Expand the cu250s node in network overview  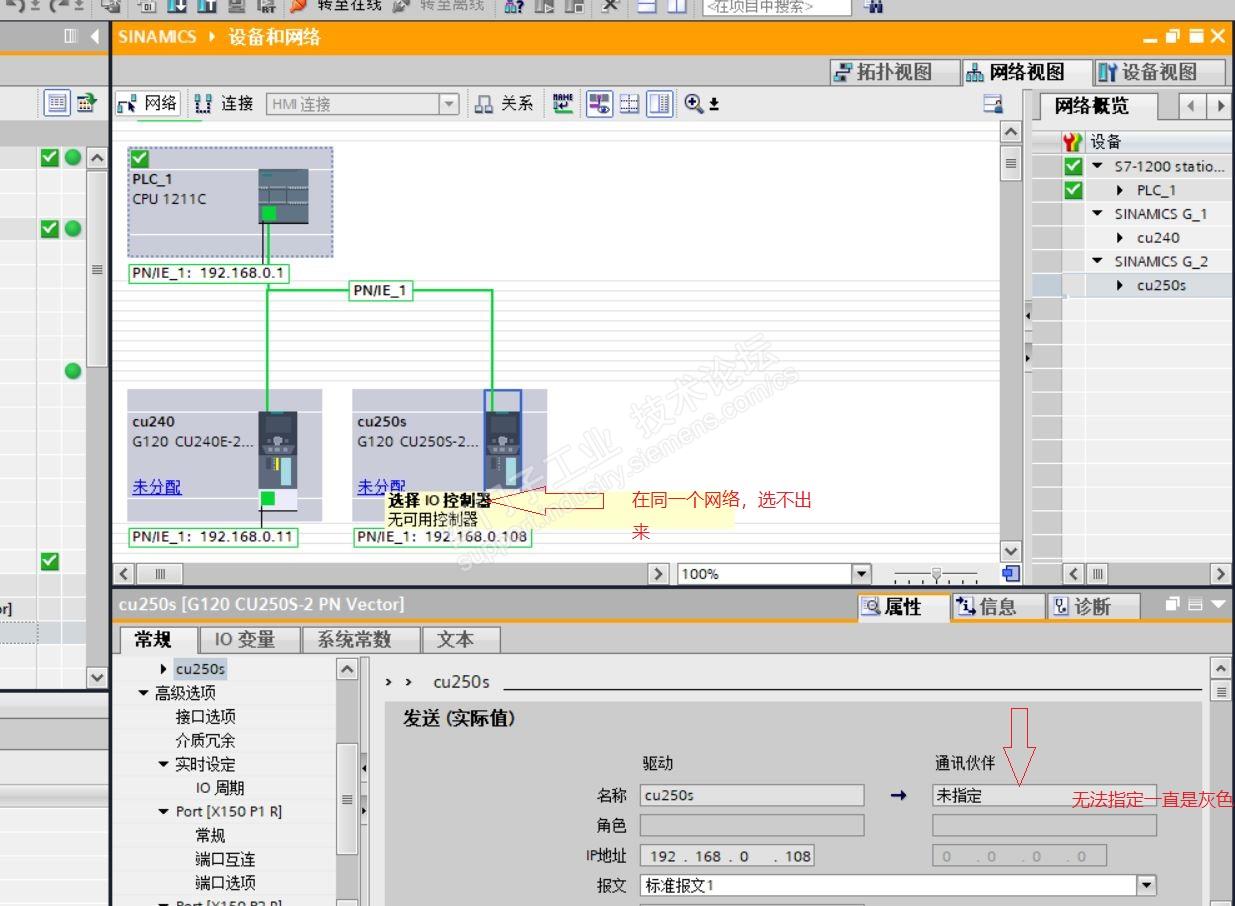tap(1120, 286)
